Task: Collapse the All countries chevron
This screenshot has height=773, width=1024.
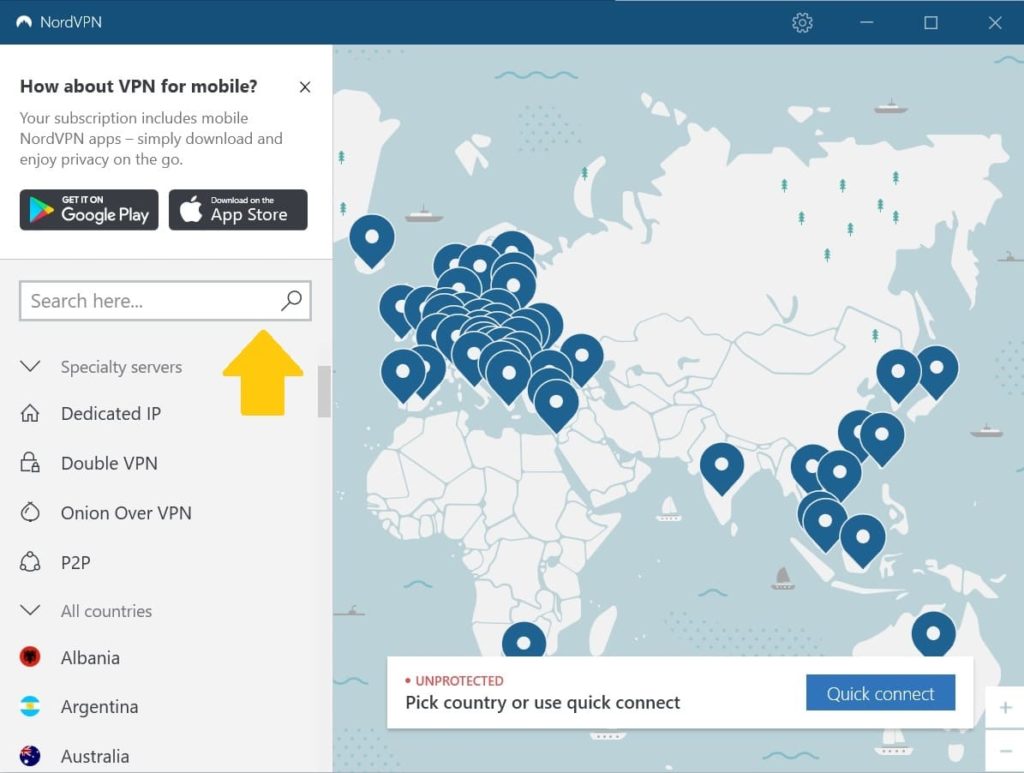Action: [30, 610]
